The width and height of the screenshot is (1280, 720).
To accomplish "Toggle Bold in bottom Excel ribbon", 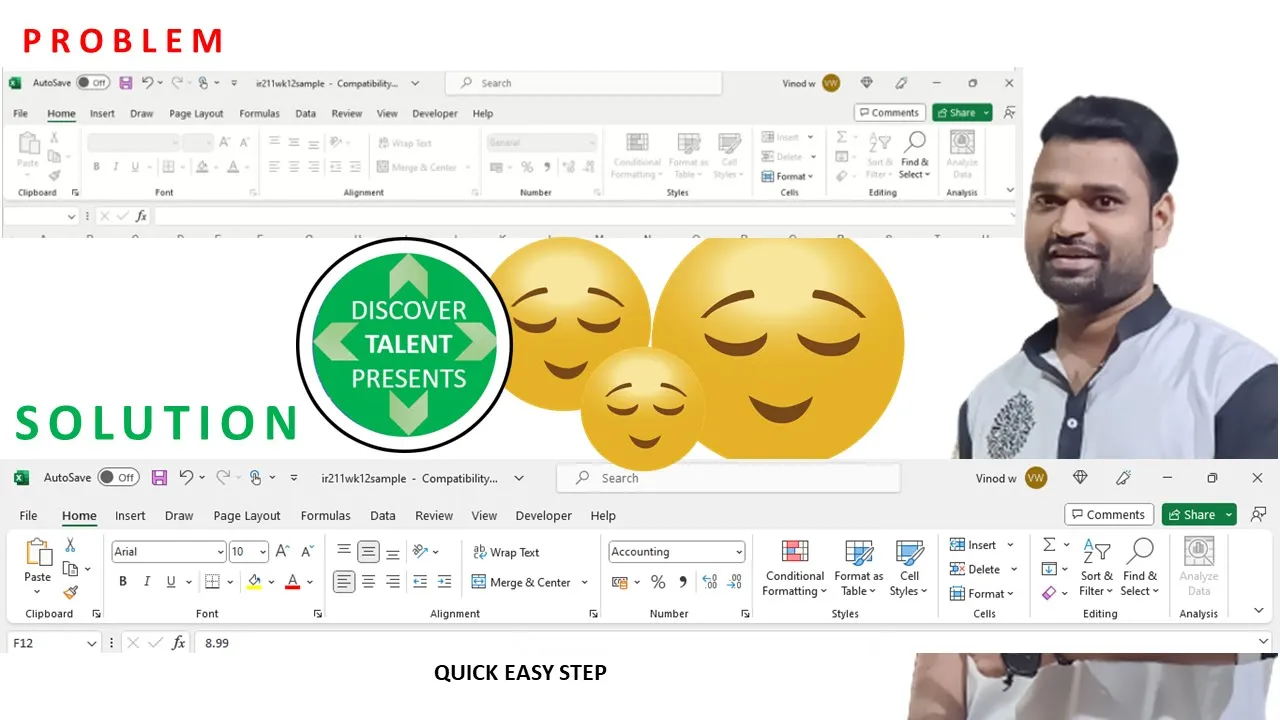I will tap(123, 582).
